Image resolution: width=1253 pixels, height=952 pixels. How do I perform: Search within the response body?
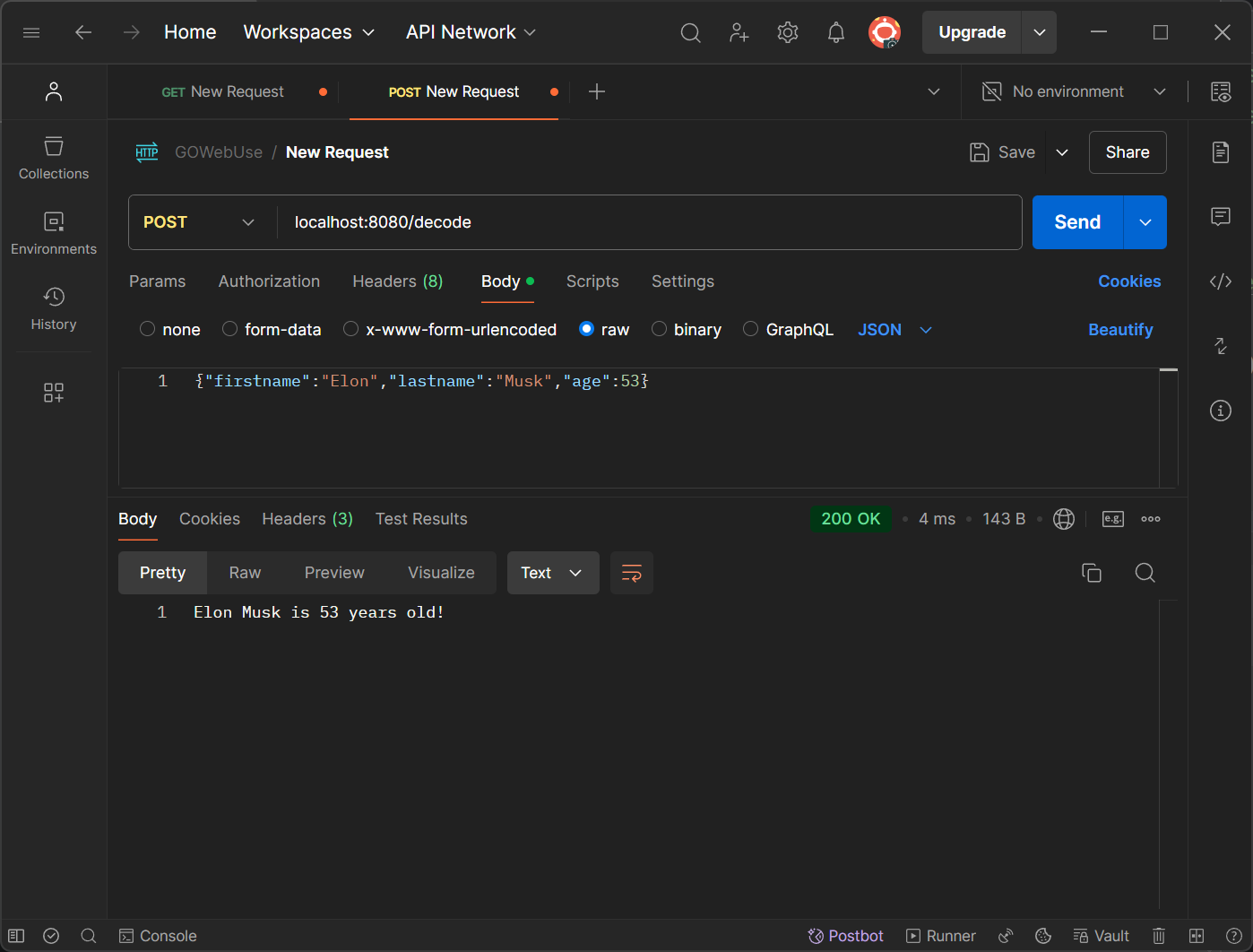click(1145, 573)
